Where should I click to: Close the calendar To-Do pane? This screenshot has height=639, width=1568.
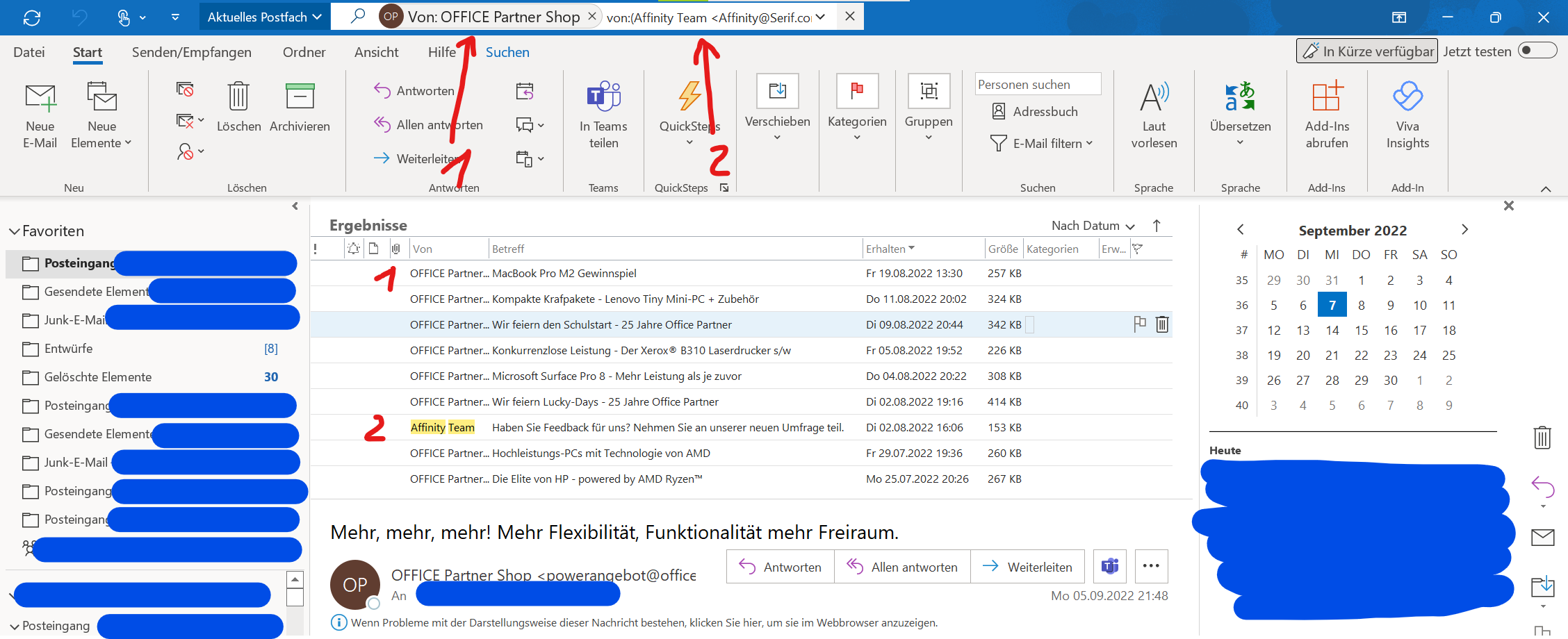pyautogui.click(x=1508, y=206)
